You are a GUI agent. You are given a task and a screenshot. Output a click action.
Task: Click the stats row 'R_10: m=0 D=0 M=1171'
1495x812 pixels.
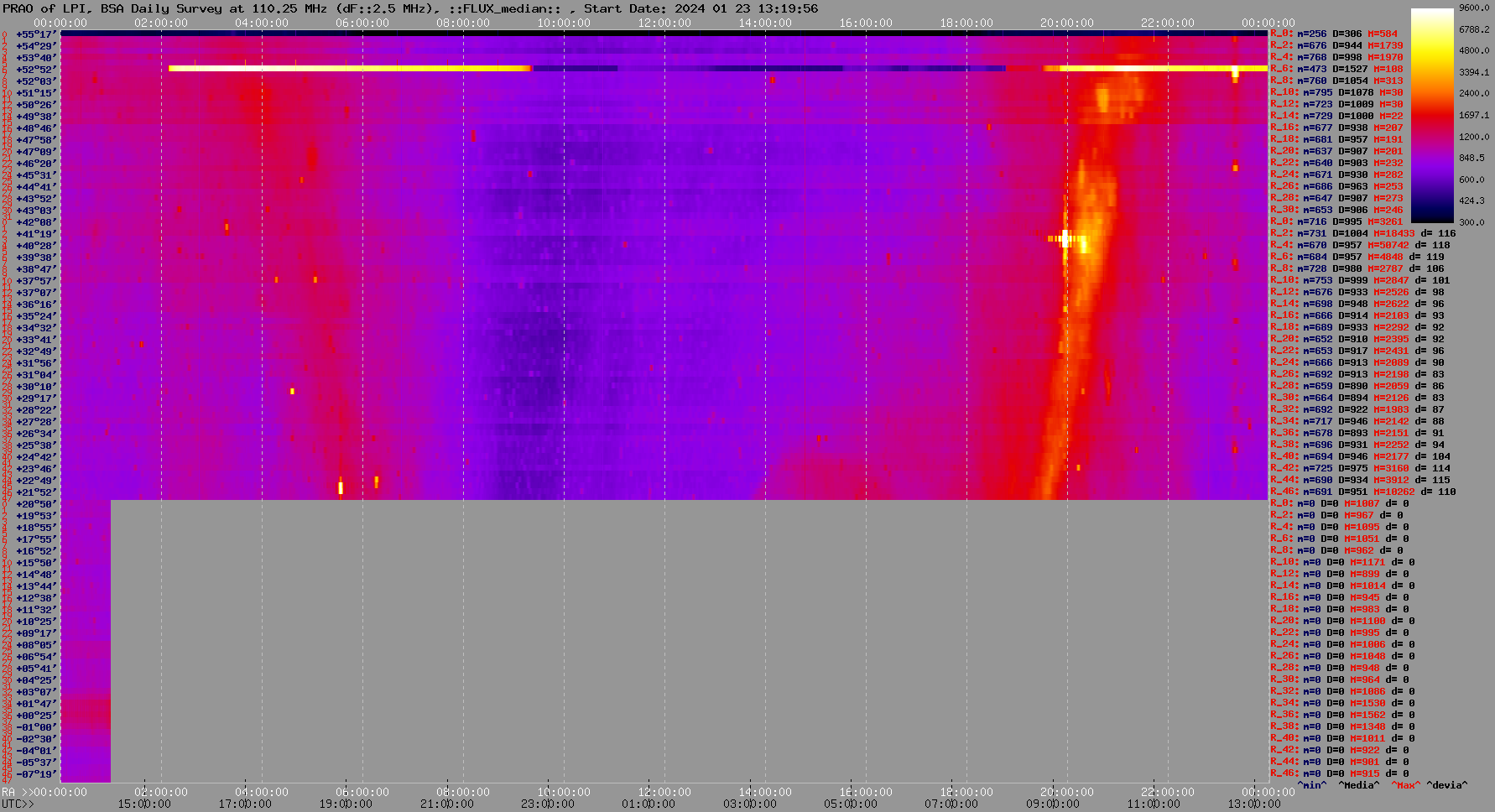click(1342, 563)
